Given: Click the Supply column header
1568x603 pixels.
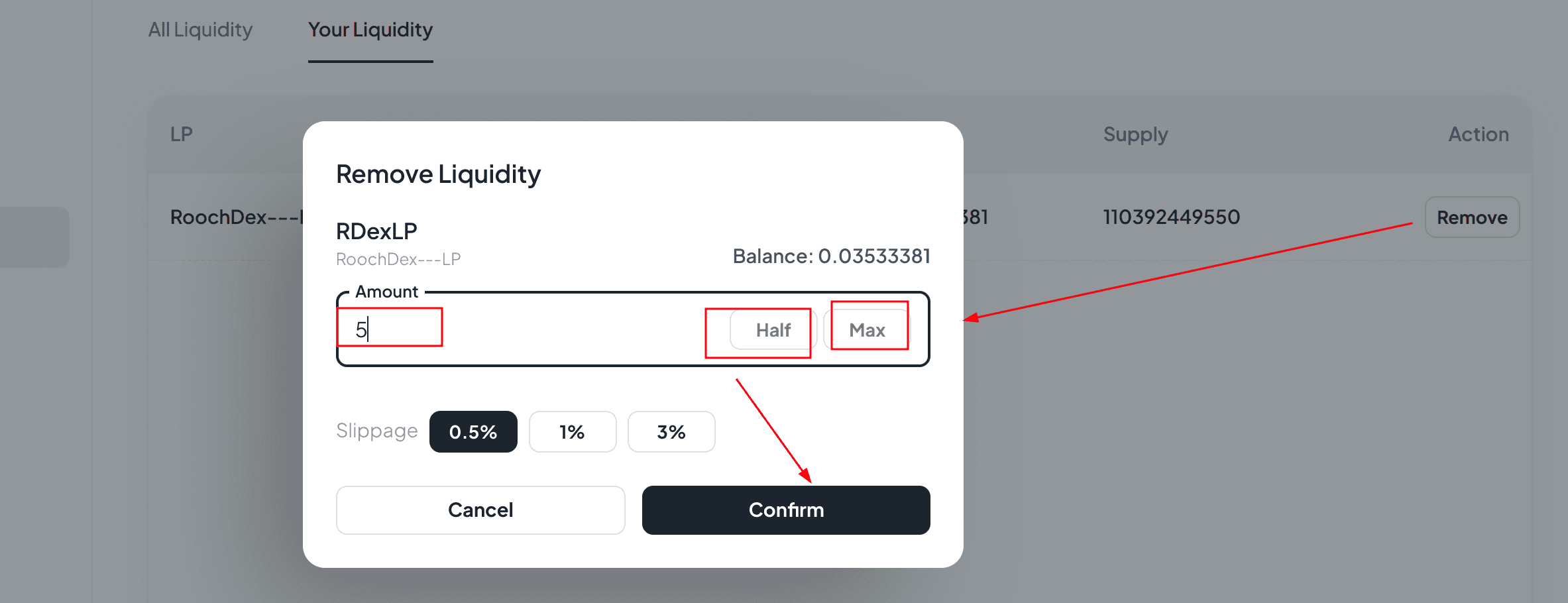Looking at the screenshot, I should [1135, 135].
